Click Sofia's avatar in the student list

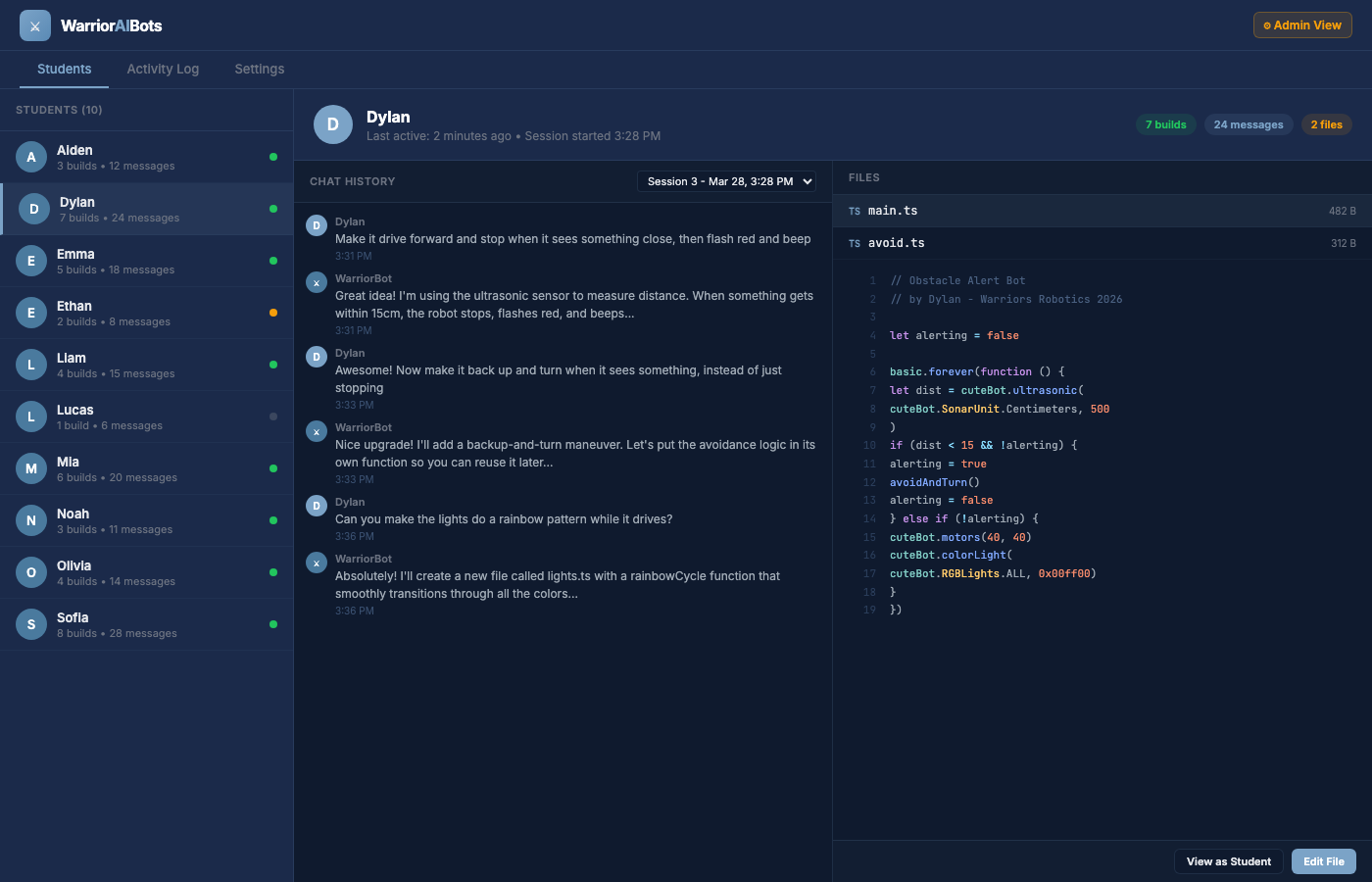click(x=30, y=624)
